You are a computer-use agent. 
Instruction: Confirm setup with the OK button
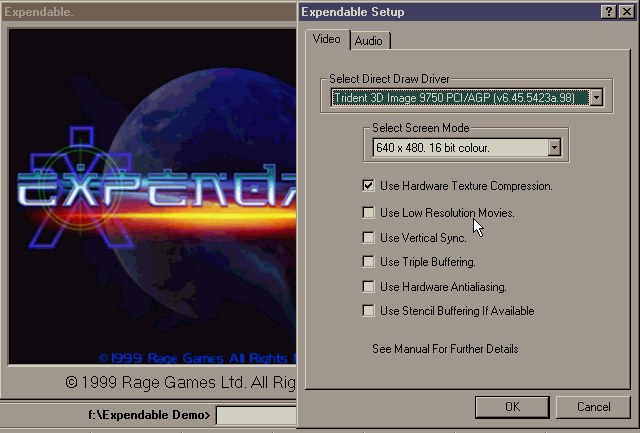[512, 407]
